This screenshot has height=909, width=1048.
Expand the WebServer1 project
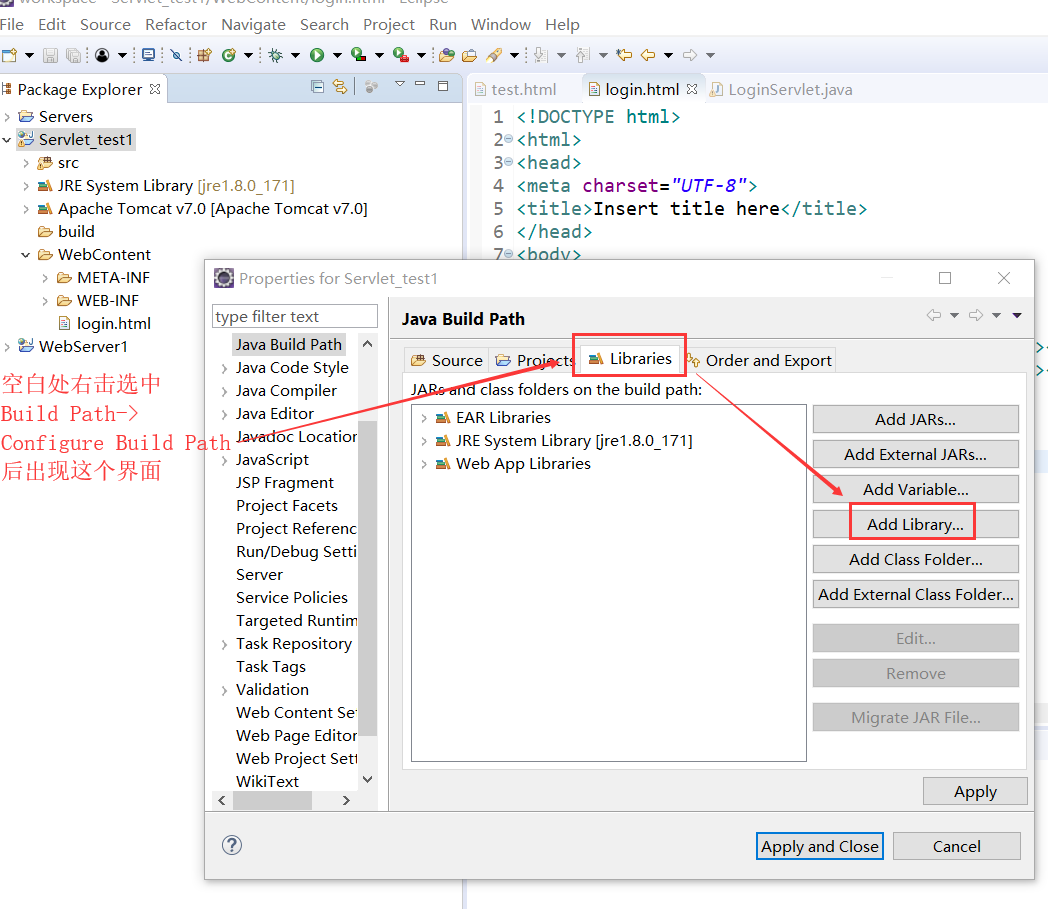click(7, 347)
